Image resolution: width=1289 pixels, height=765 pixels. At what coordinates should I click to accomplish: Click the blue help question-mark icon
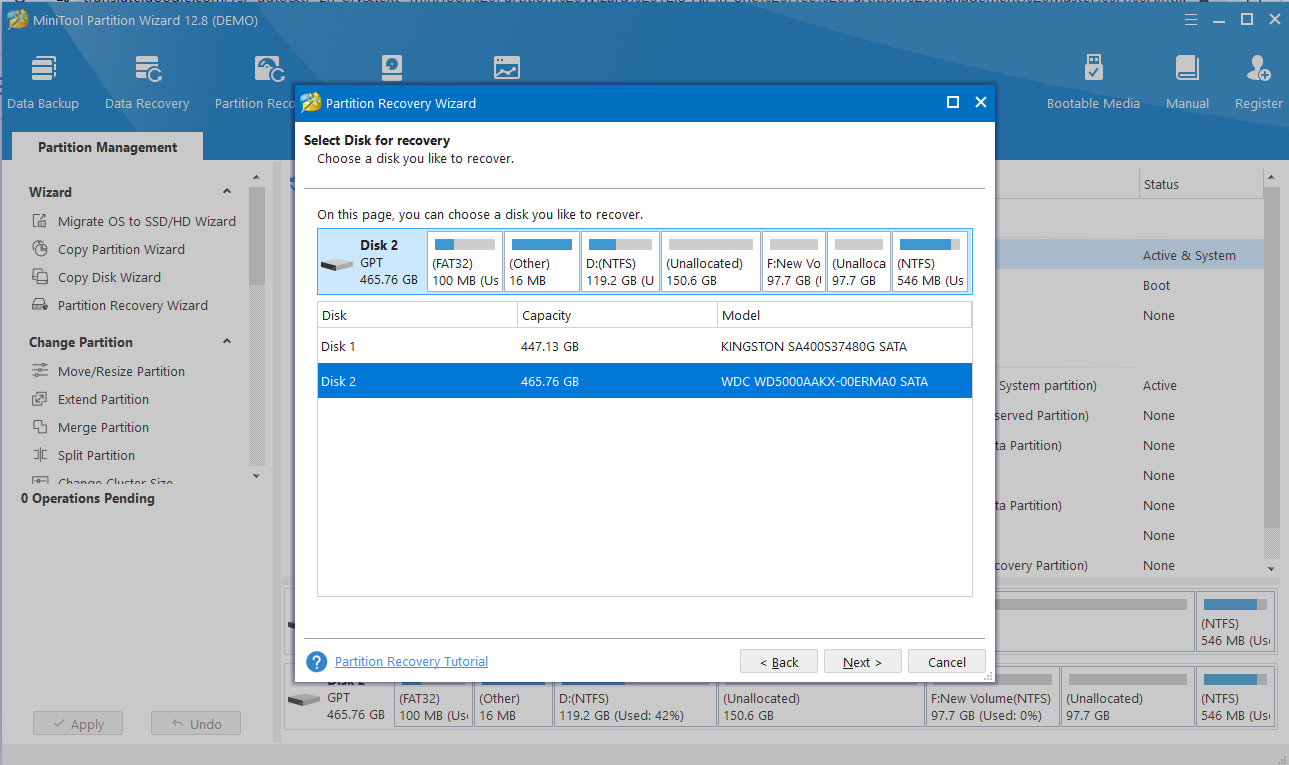(x=317, y=662)
